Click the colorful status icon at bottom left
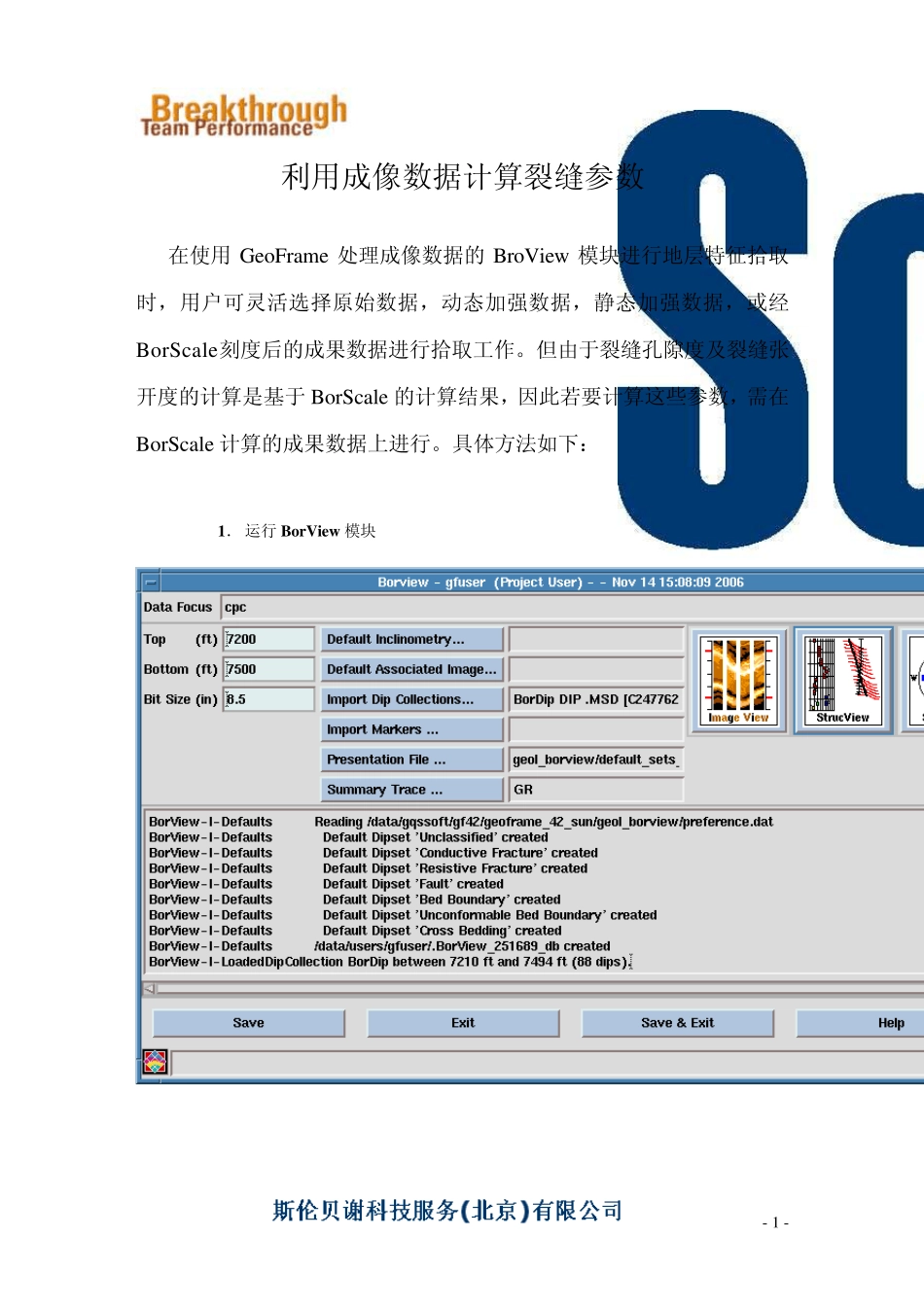Viewport: 924px width, 1308px height. [155, 1062]
